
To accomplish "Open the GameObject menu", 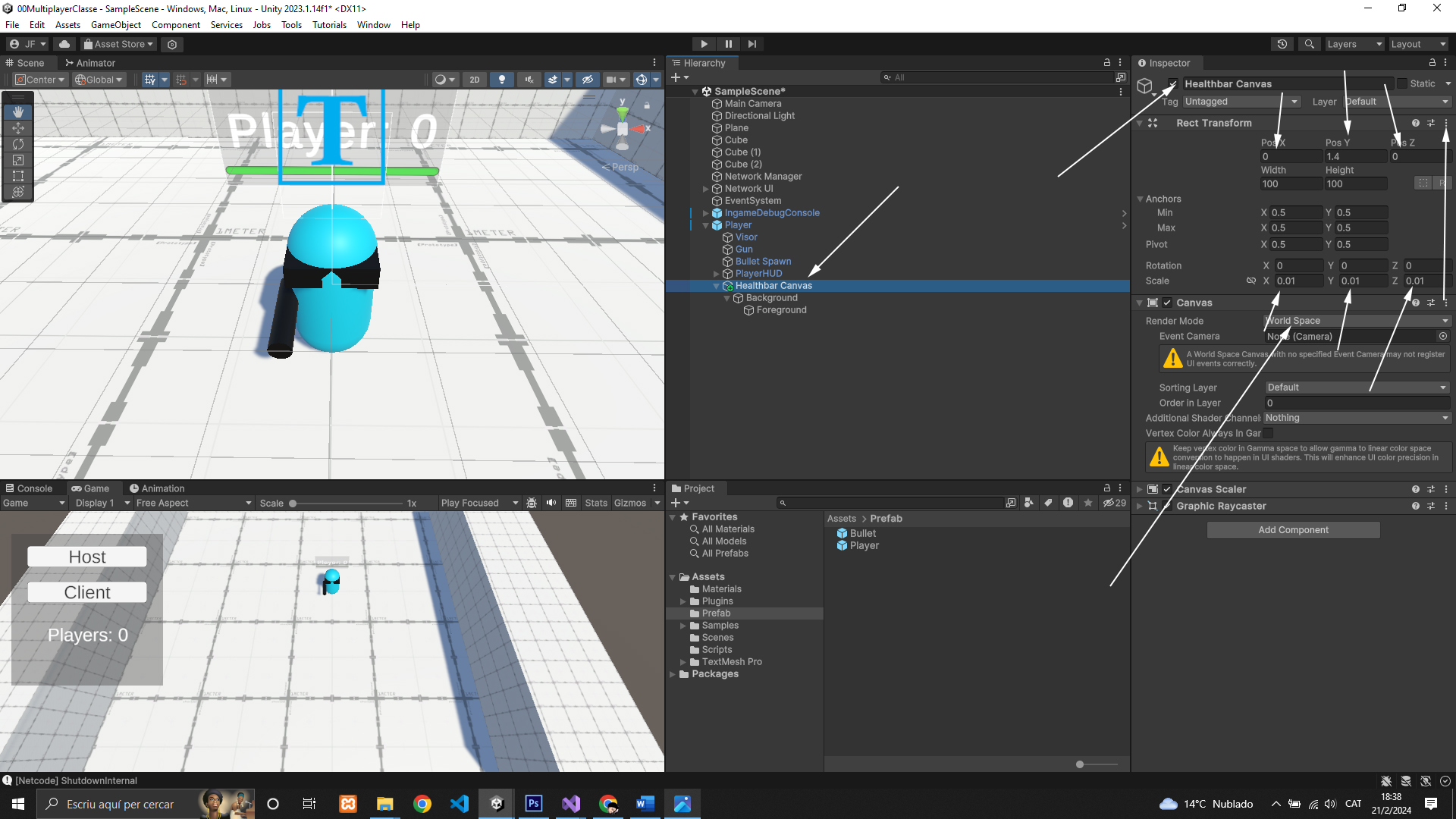I will click(x=116, y=25).
